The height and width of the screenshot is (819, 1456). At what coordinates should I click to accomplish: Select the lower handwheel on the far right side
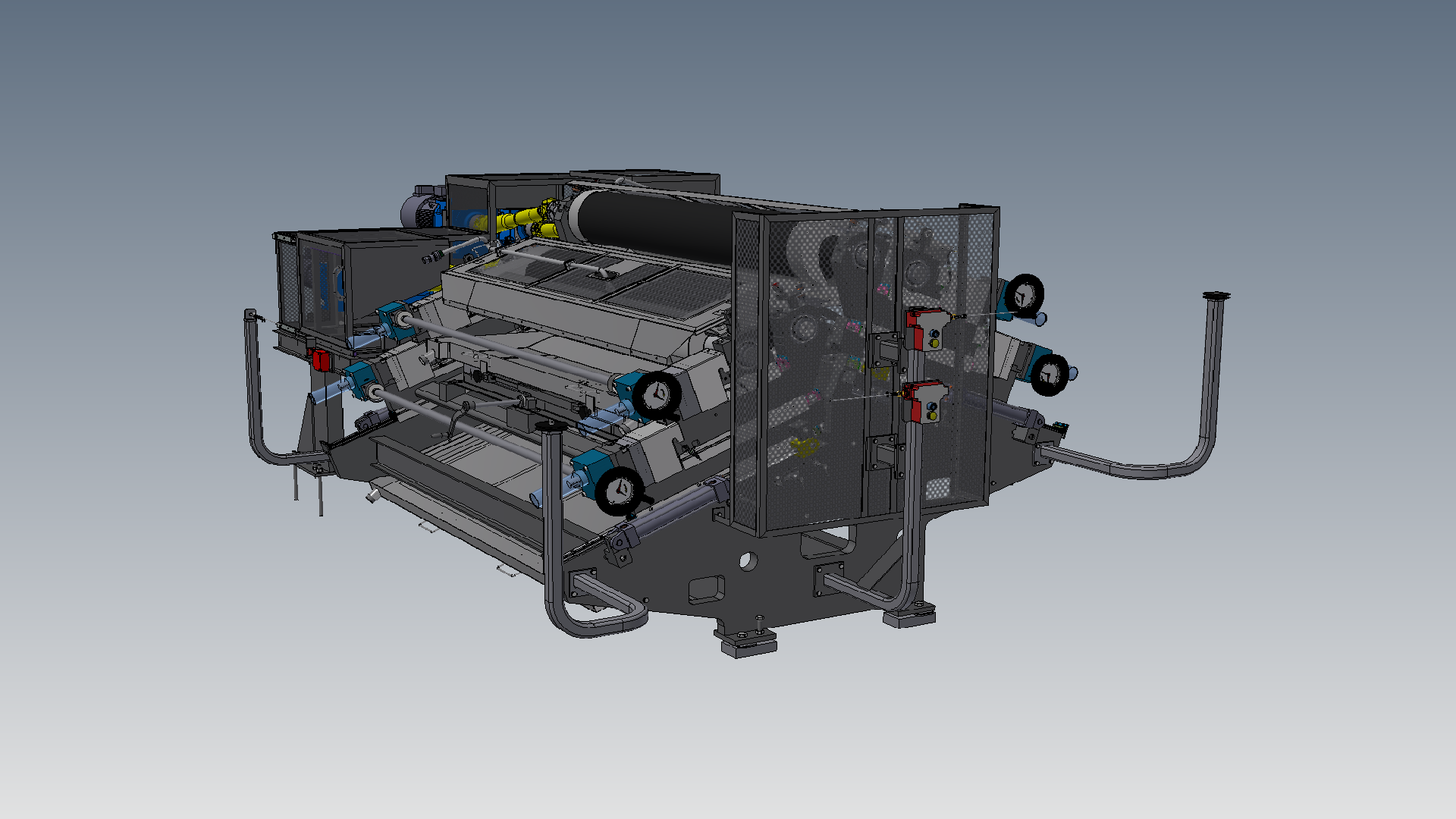(1050, 374)
